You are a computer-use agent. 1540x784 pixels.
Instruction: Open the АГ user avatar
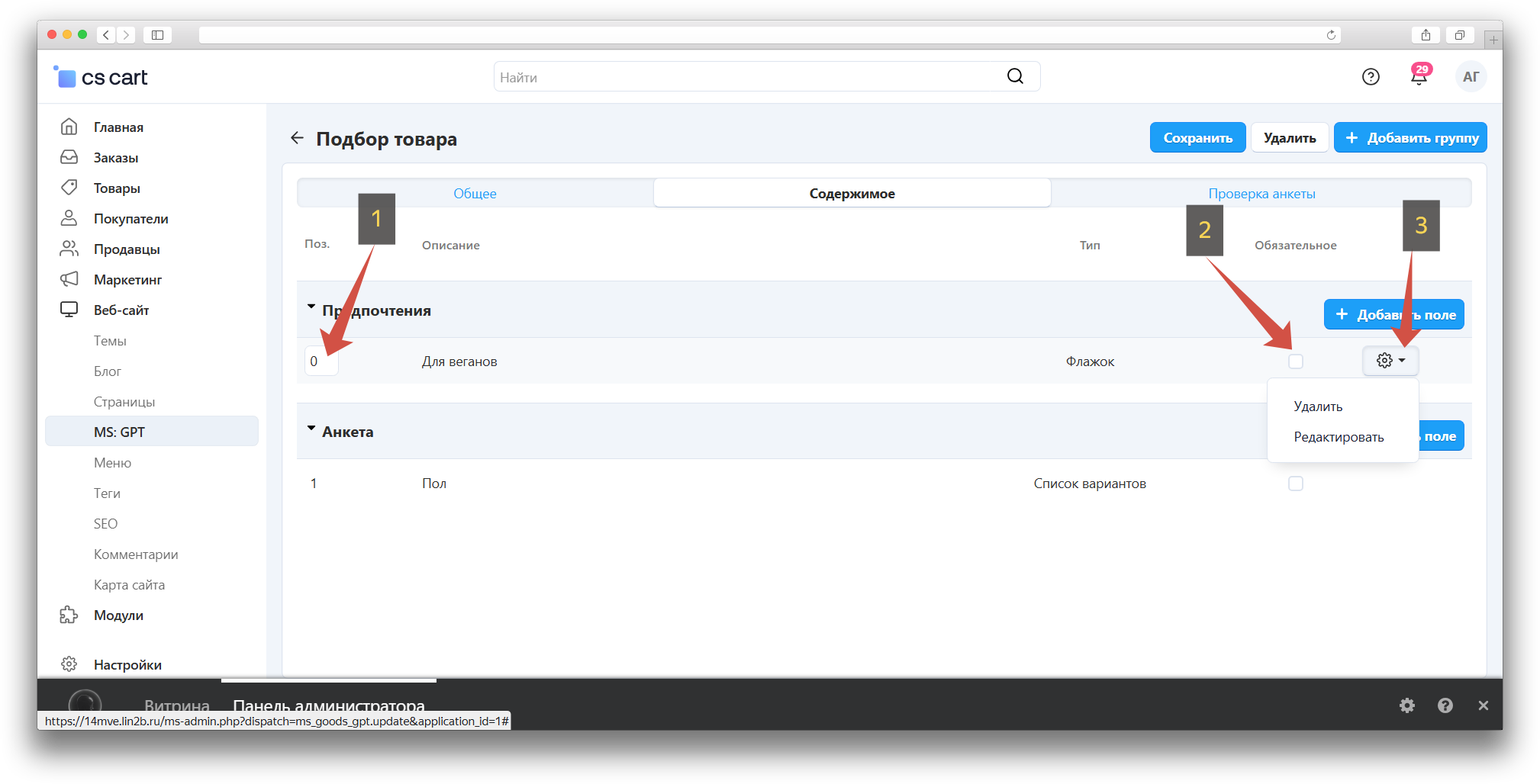(x=1471, y=77)
